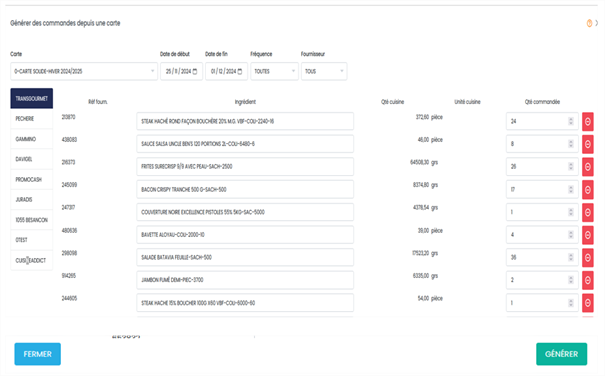Edit the SALADE BATAVIA FEUILLE ingredient field
This screenshot has width=605, height=376.
point(245,257)
